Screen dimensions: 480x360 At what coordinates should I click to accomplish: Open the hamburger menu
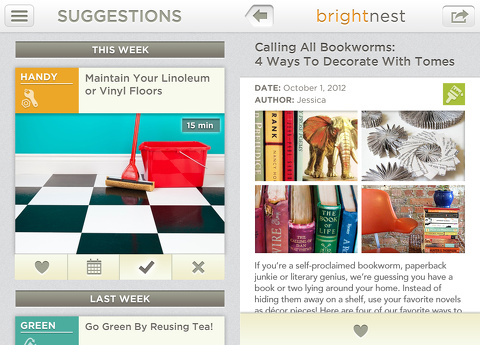coord(19,16)
